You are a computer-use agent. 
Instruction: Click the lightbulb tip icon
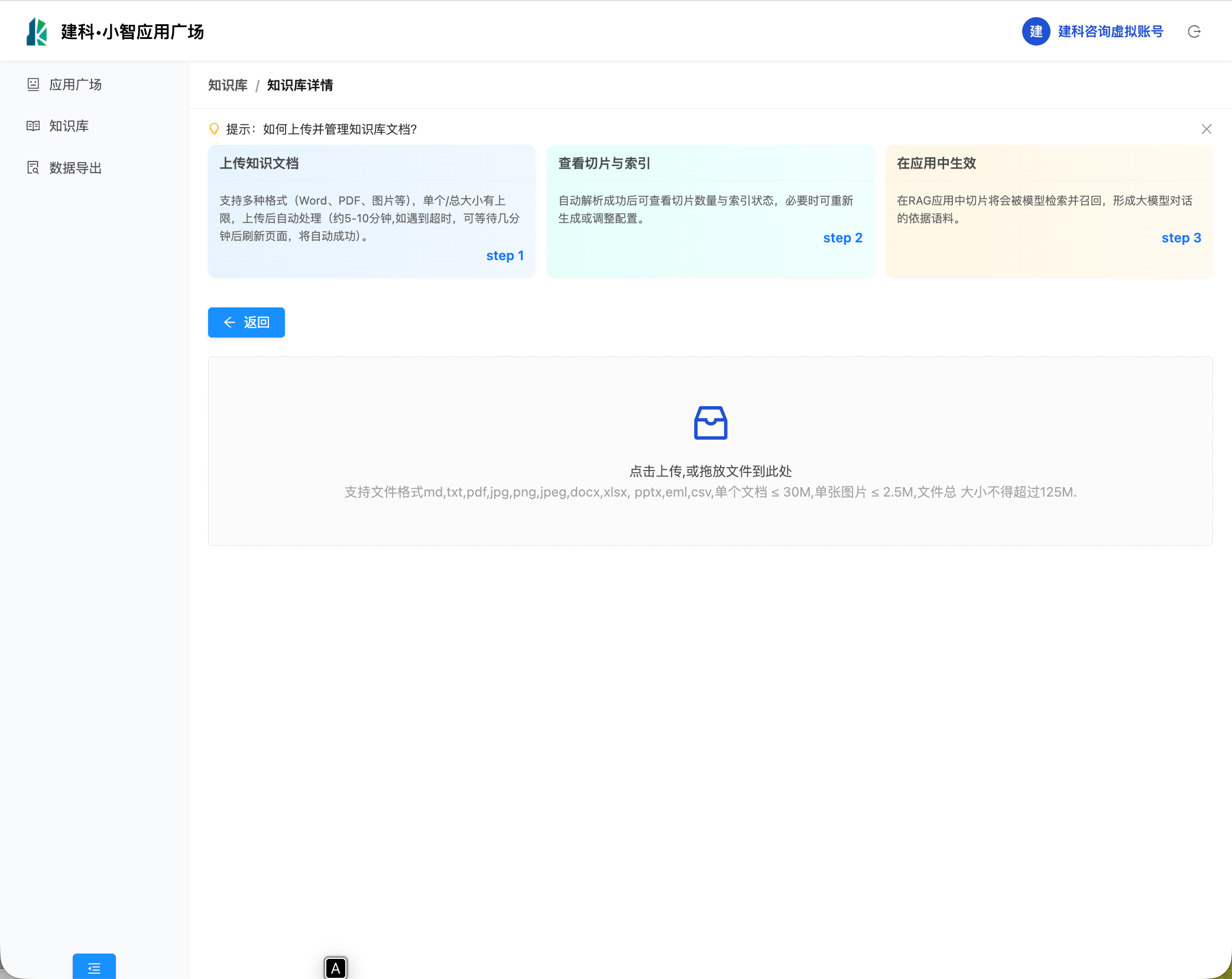[x=214, y=129]
